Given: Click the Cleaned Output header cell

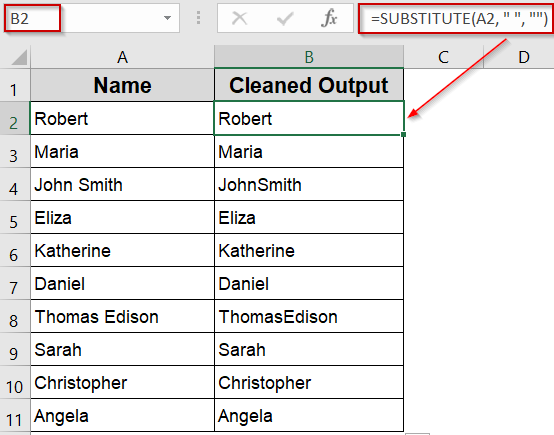Looking at the screenshot, I should pyautogui.click(x=309, y=85).
